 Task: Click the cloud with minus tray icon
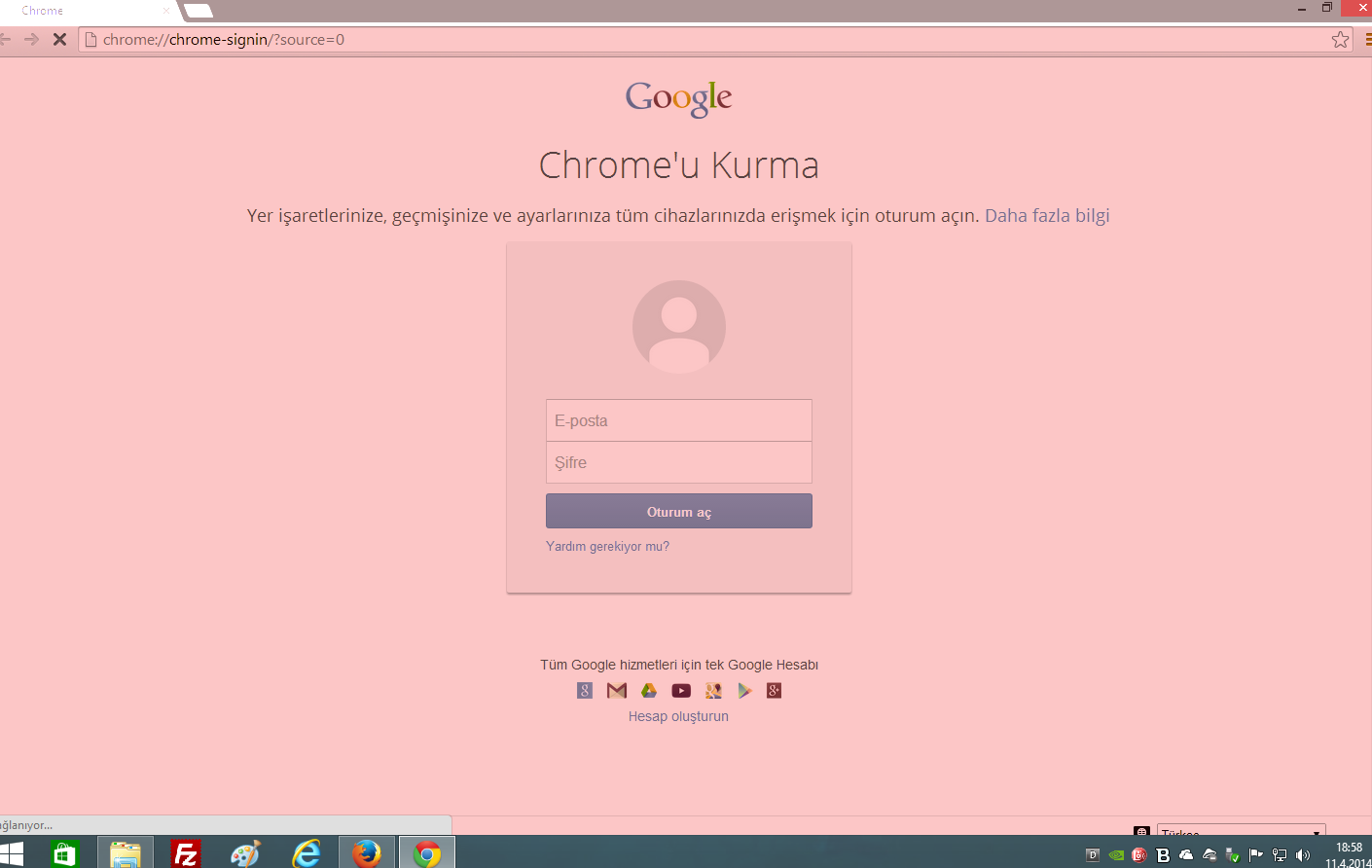click(x=1210, y=855)
